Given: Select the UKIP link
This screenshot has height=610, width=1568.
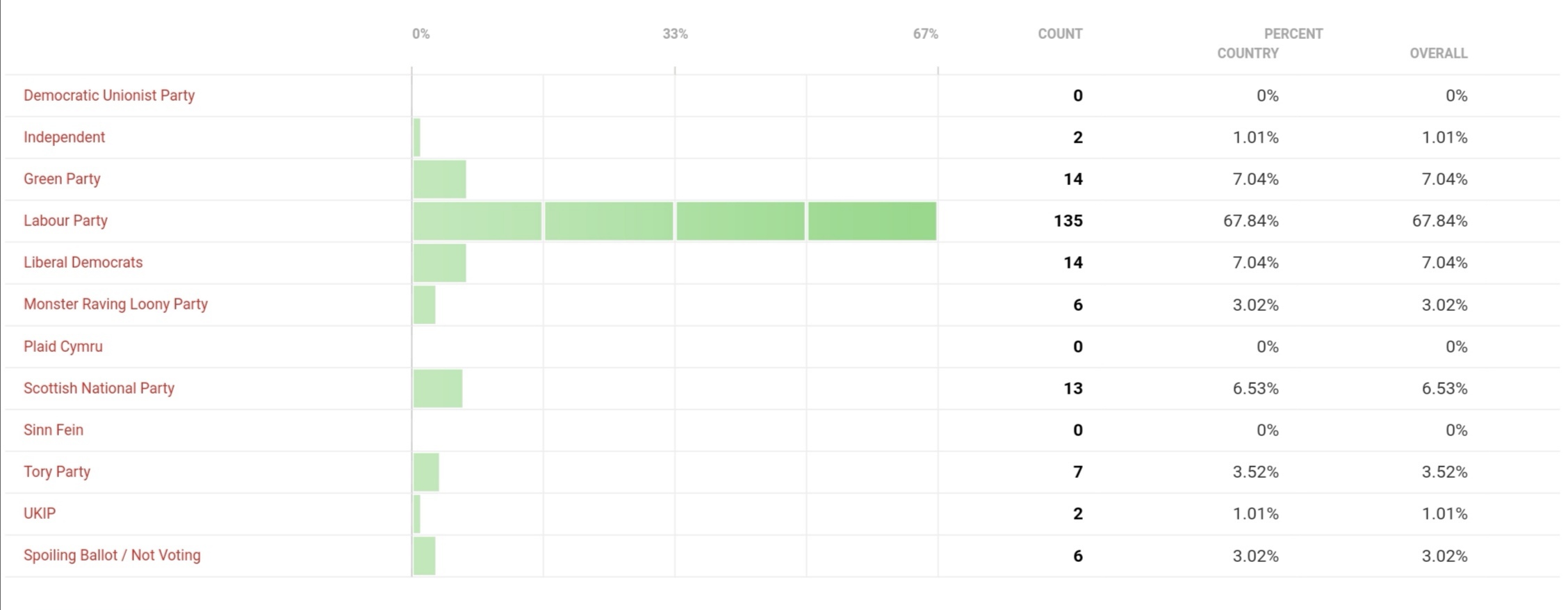Looking at the screenshot, I should (40, 513).
